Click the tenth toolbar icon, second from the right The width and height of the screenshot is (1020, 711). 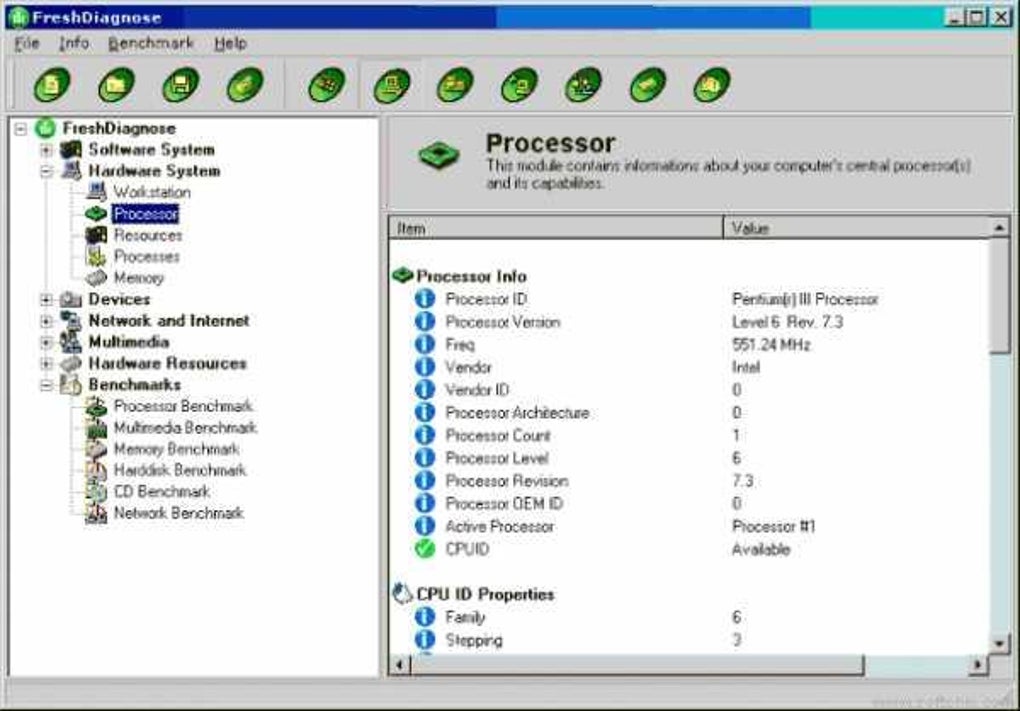click(648, 85)
